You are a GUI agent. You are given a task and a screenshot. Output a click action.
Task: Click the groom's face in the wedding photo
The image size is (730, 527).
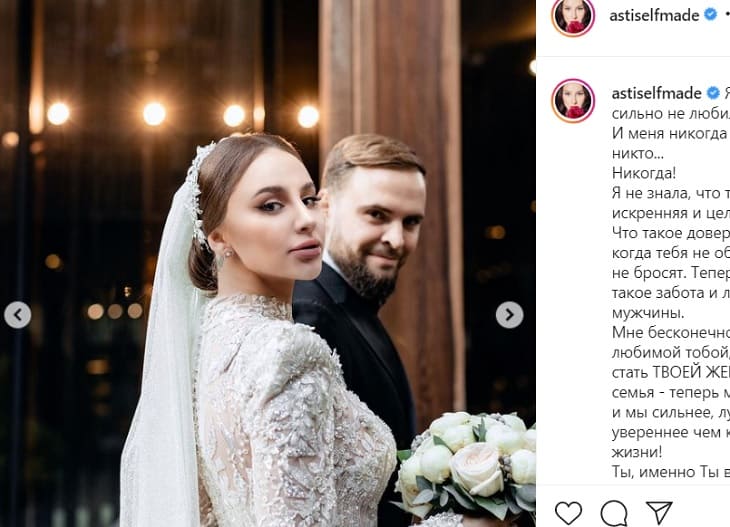pyautogui.click(x=372, y=223)
